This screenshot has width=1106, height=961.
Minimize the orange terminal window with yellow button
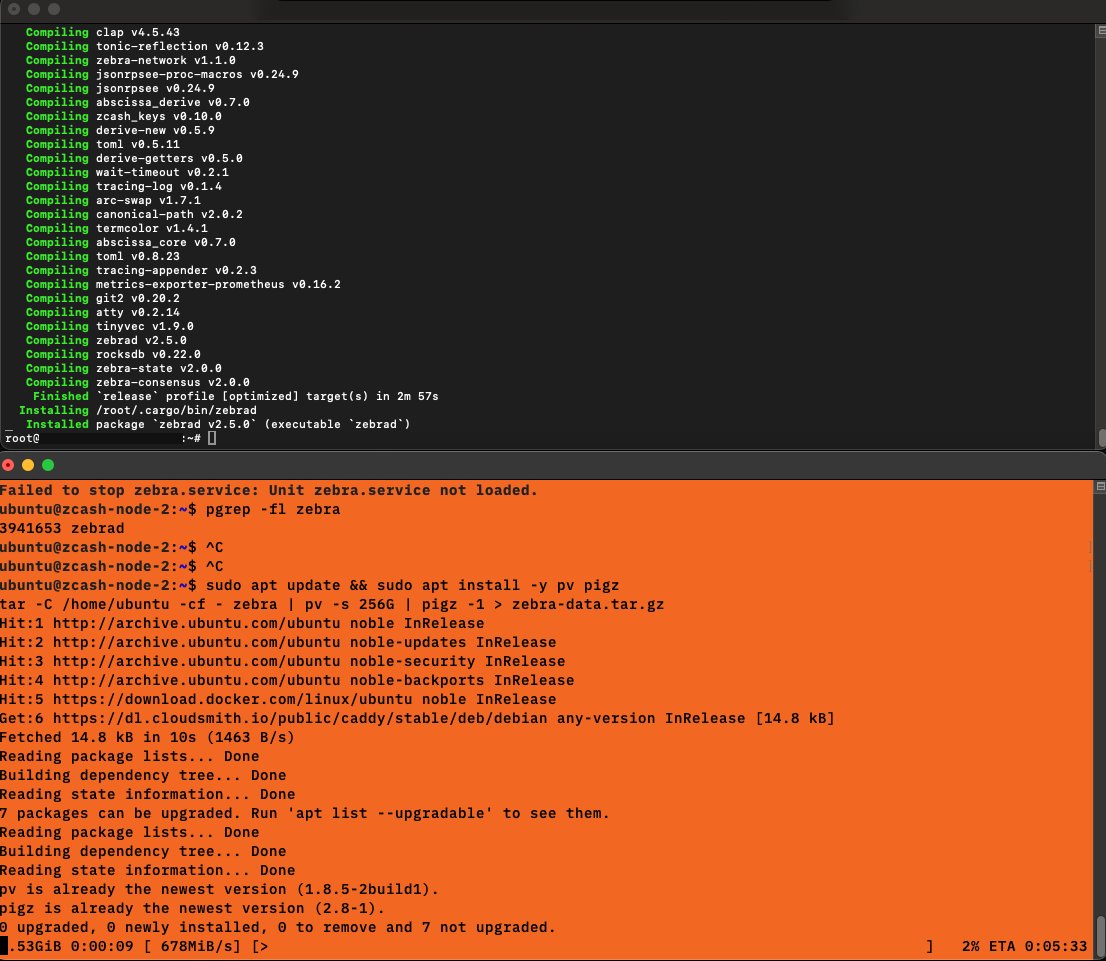tap(28, 465)
